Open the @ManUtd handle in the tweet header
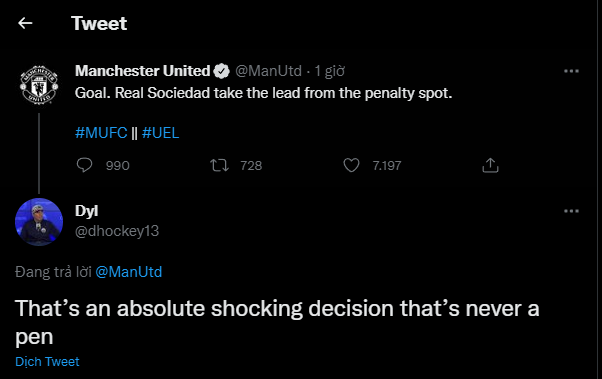Image resolution: width=602 pixels, height=379 pixels. 268,71
